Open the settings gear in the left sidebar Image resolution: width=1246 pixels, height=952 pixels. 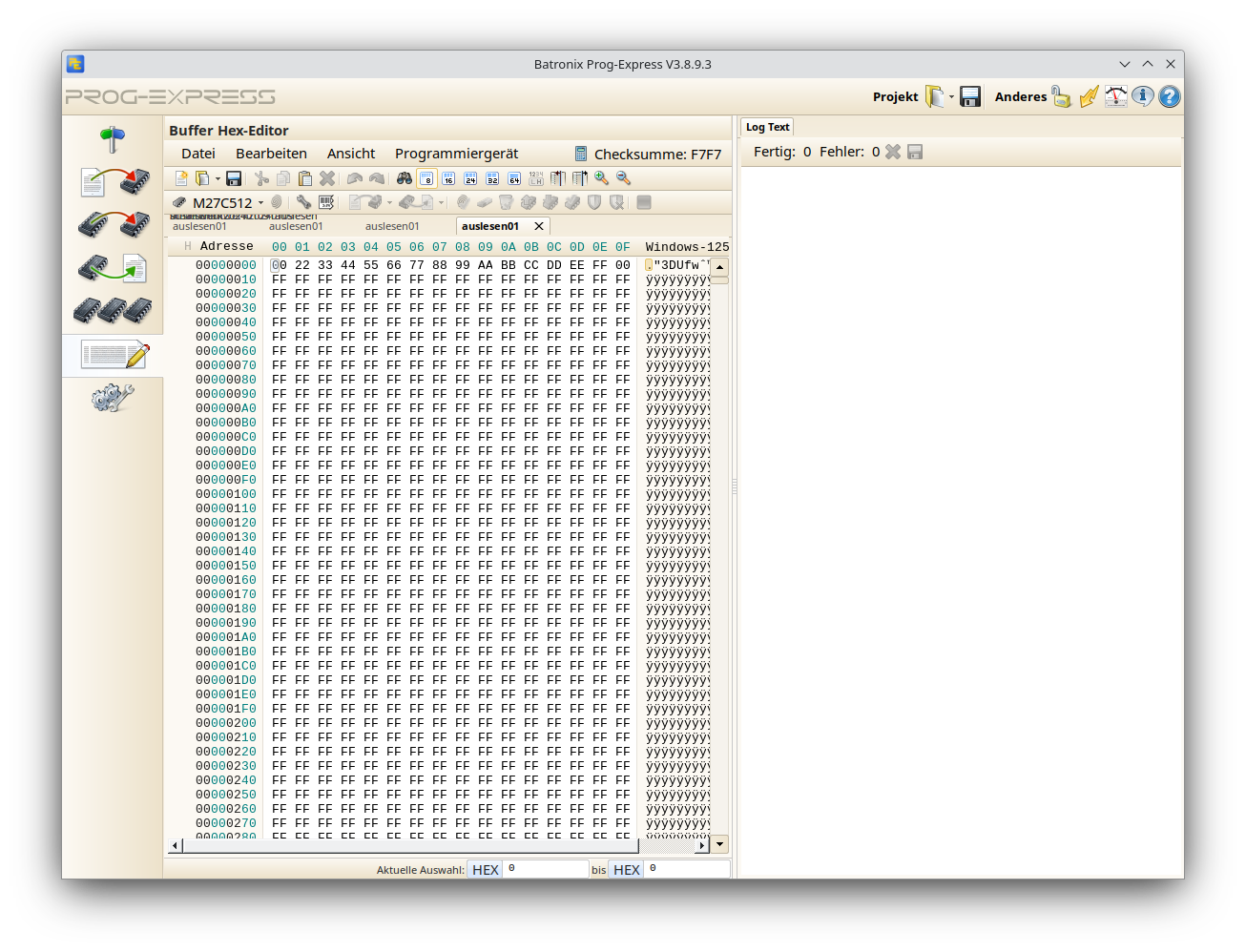pyautogui.click(x=114, y=398)
